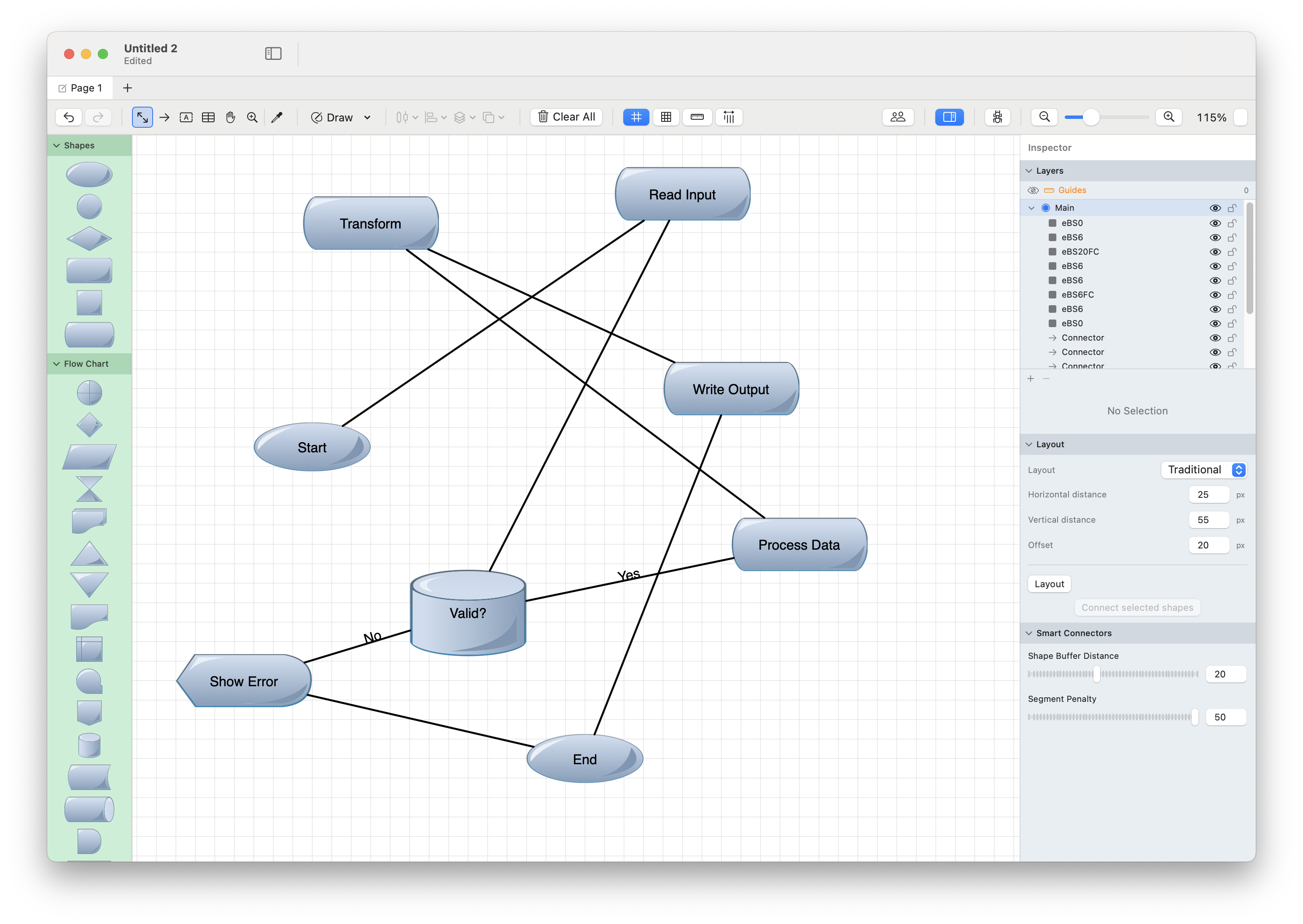Click the undo arrow button
Screen dimensions: 1303x924
(69, 117)
